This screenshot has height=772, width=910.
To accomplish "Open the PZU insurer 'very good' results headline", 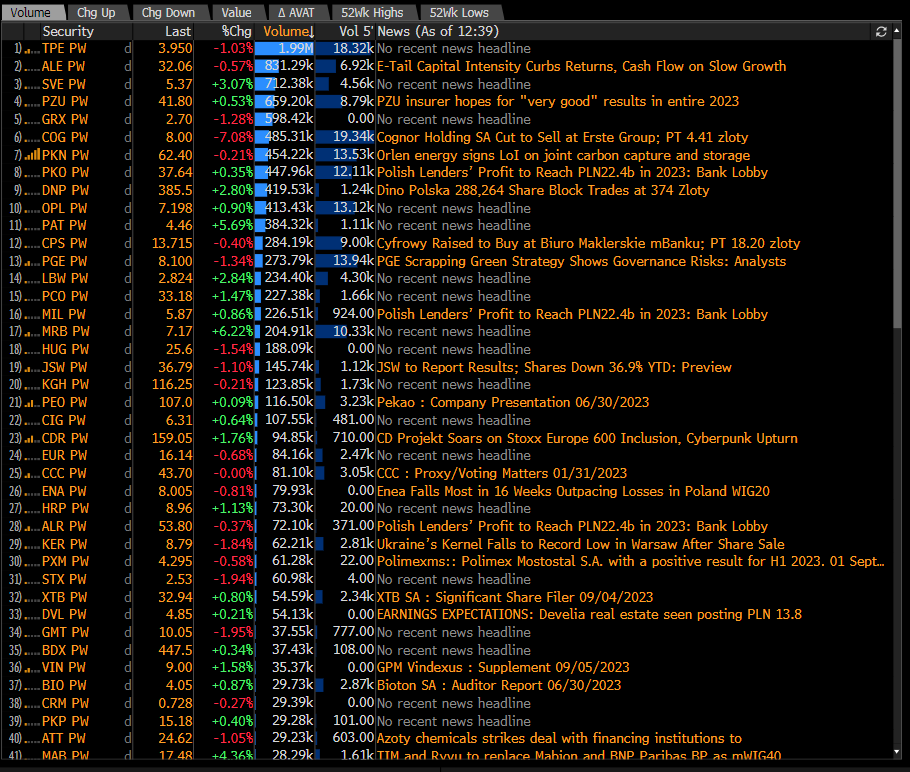I will pyautogui.click(x=558, y=102).
